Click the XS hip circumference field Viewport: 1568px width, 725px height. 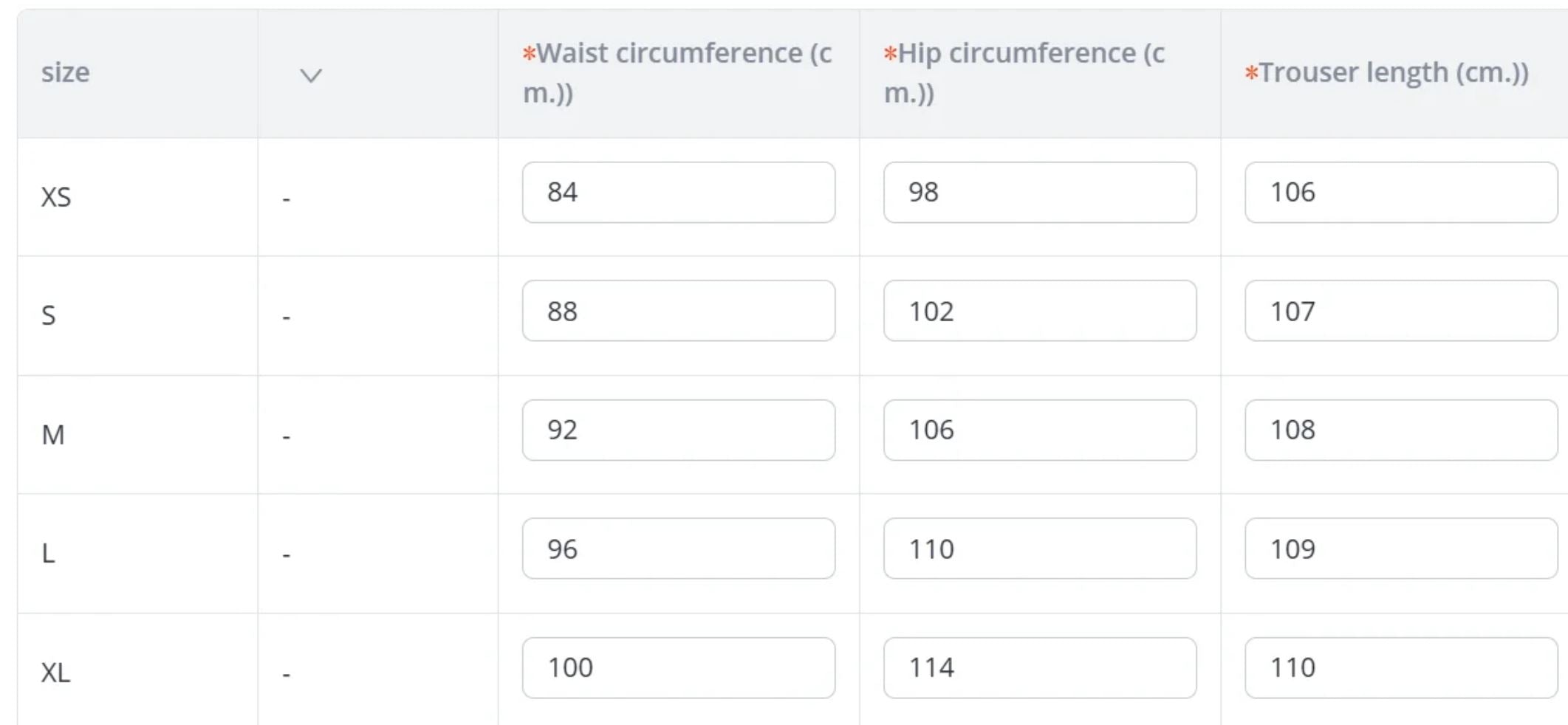click(x=1039, y=193)
